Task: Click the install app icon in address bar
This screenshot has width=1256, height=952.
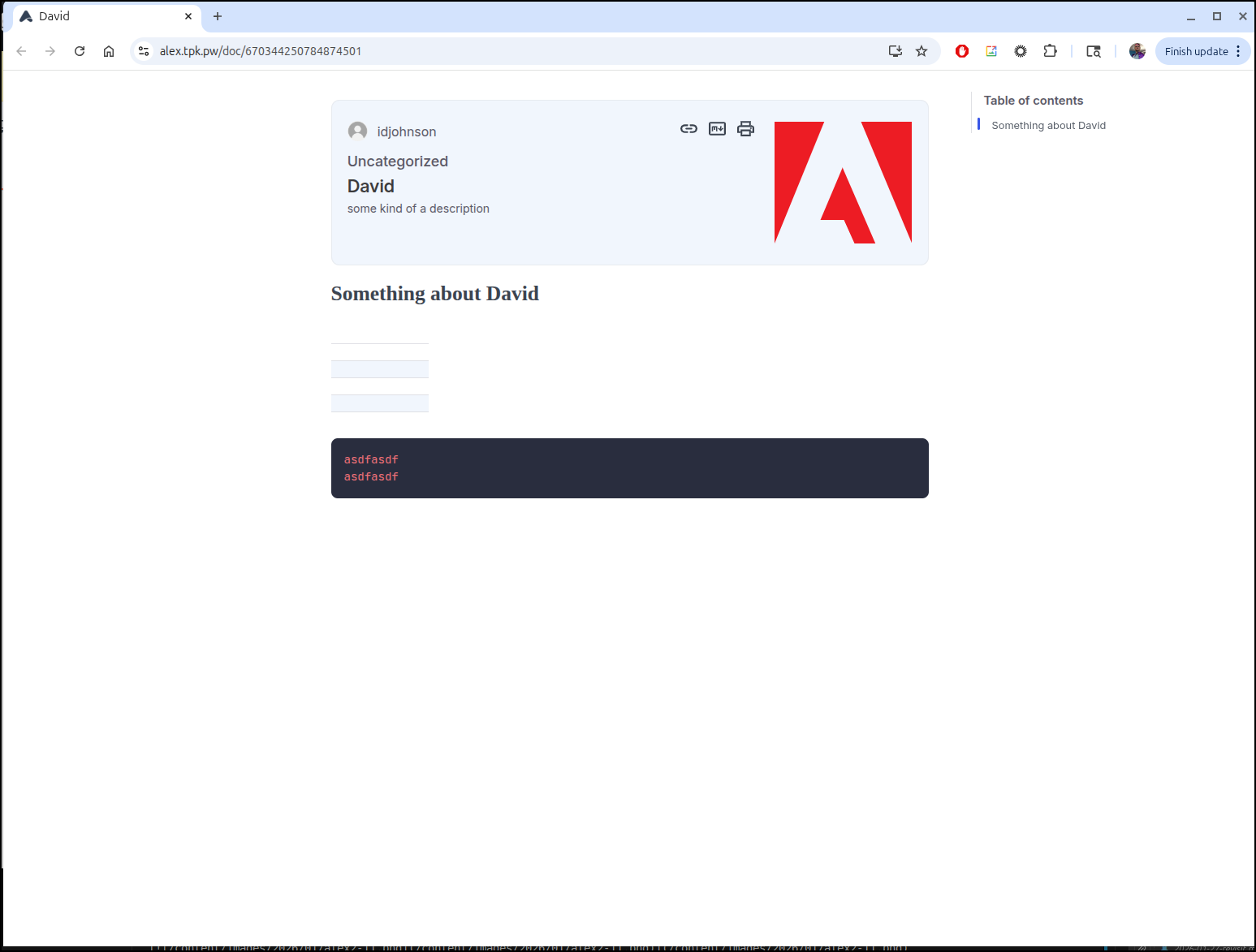Action: tap(895, 51)
